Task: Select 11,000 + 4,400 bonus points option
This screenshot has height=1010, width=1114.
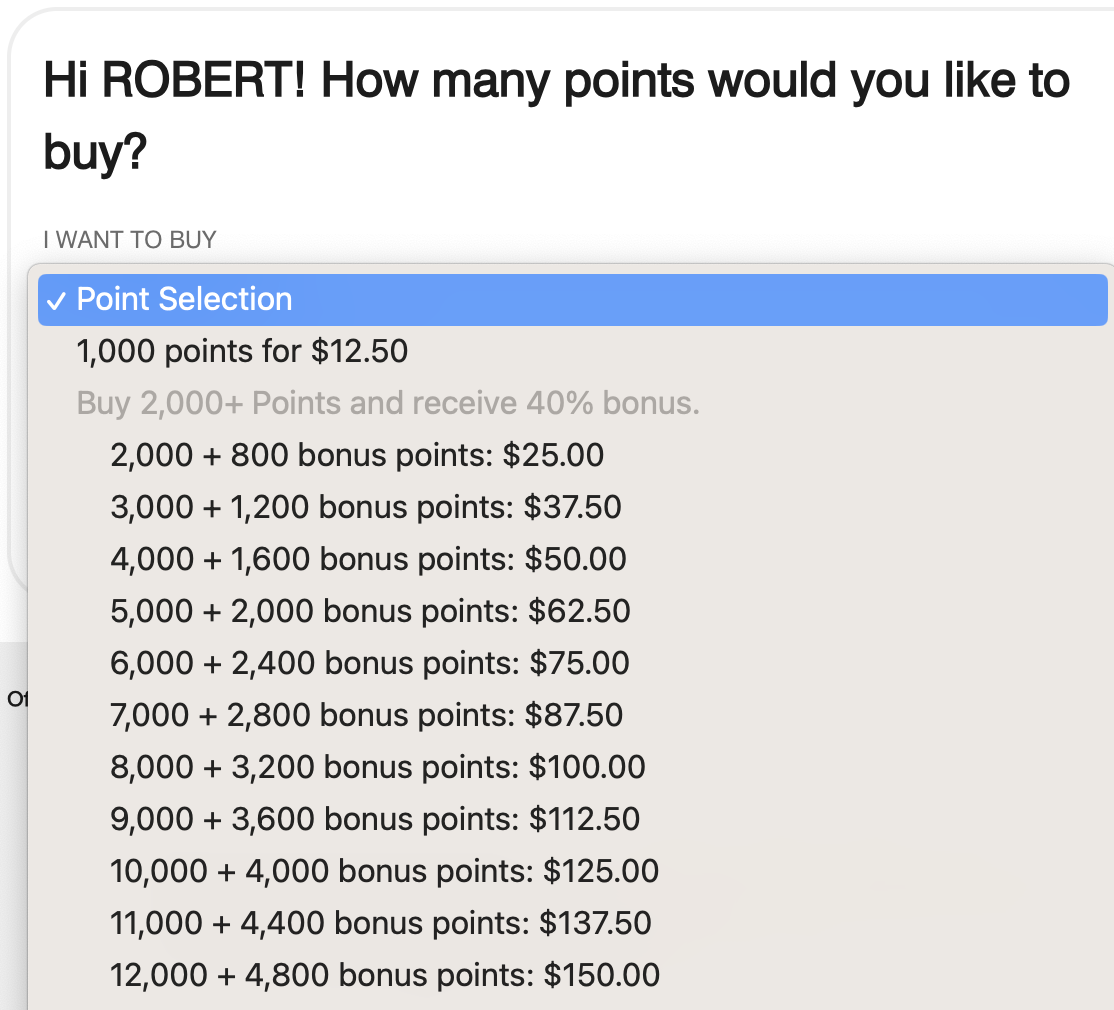Action: tap(381, 924)
